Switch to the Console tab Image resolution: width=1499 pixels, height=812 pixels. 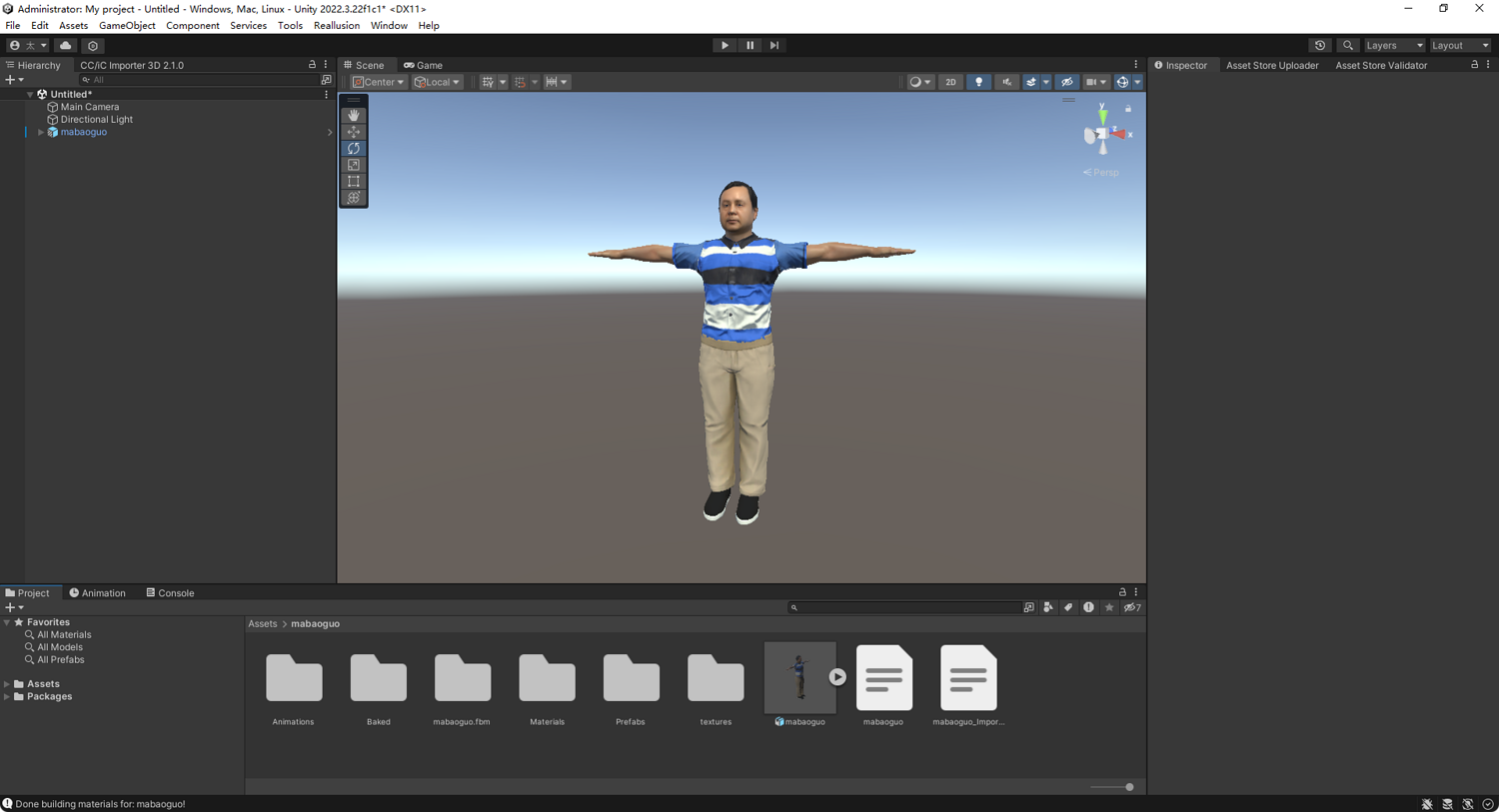click(170, 593)
